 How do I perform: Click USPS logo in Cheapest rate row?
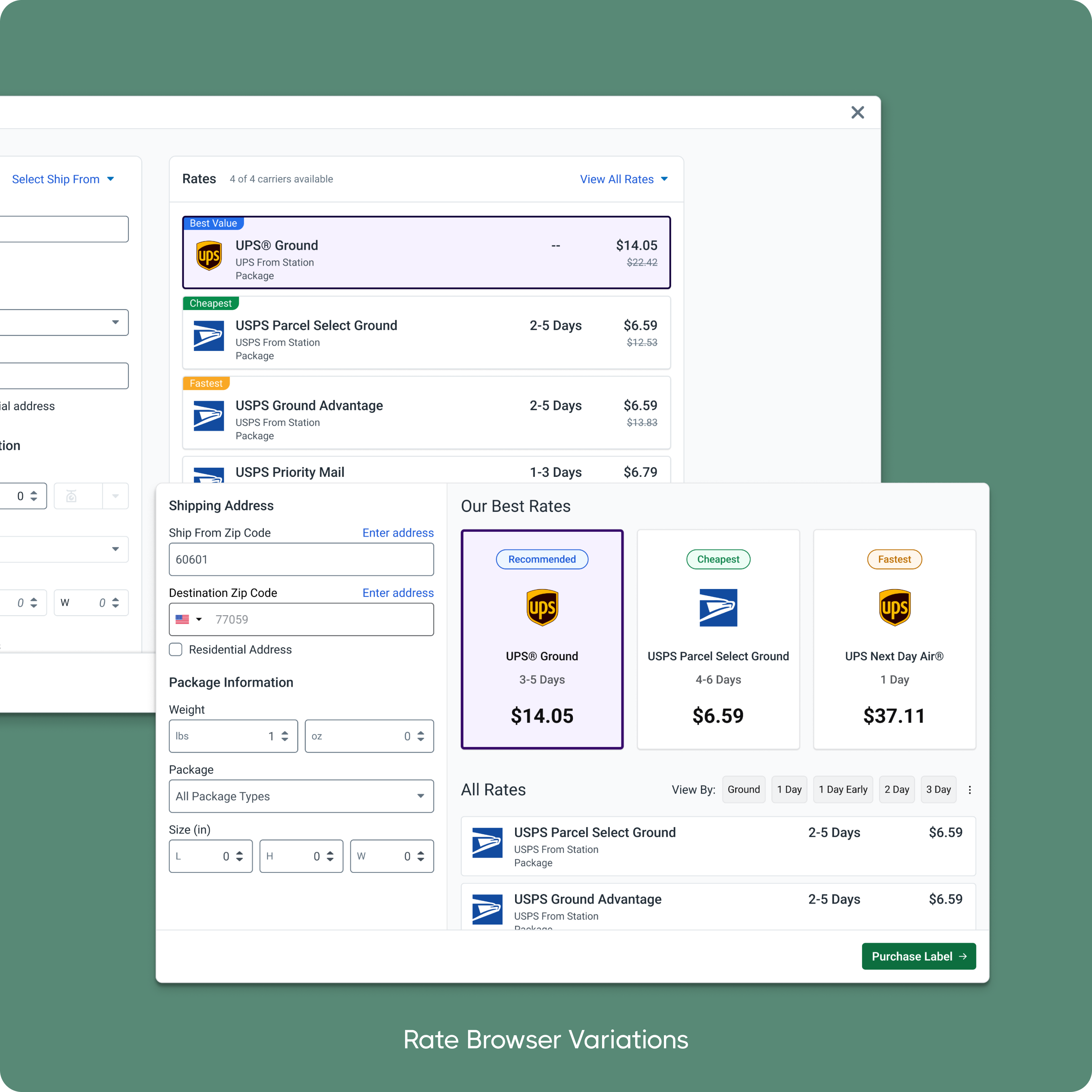(x=209, y=336)
